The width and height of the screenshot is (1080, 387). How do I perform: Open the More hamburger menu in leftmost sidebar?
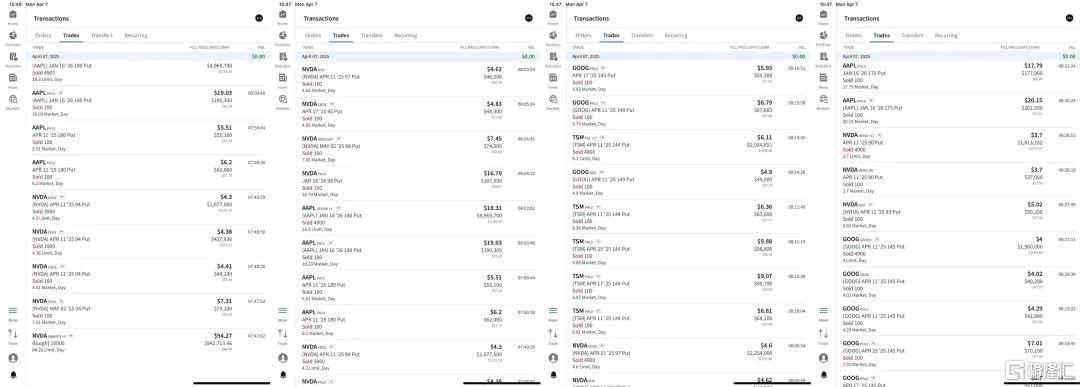coord(12,313)
